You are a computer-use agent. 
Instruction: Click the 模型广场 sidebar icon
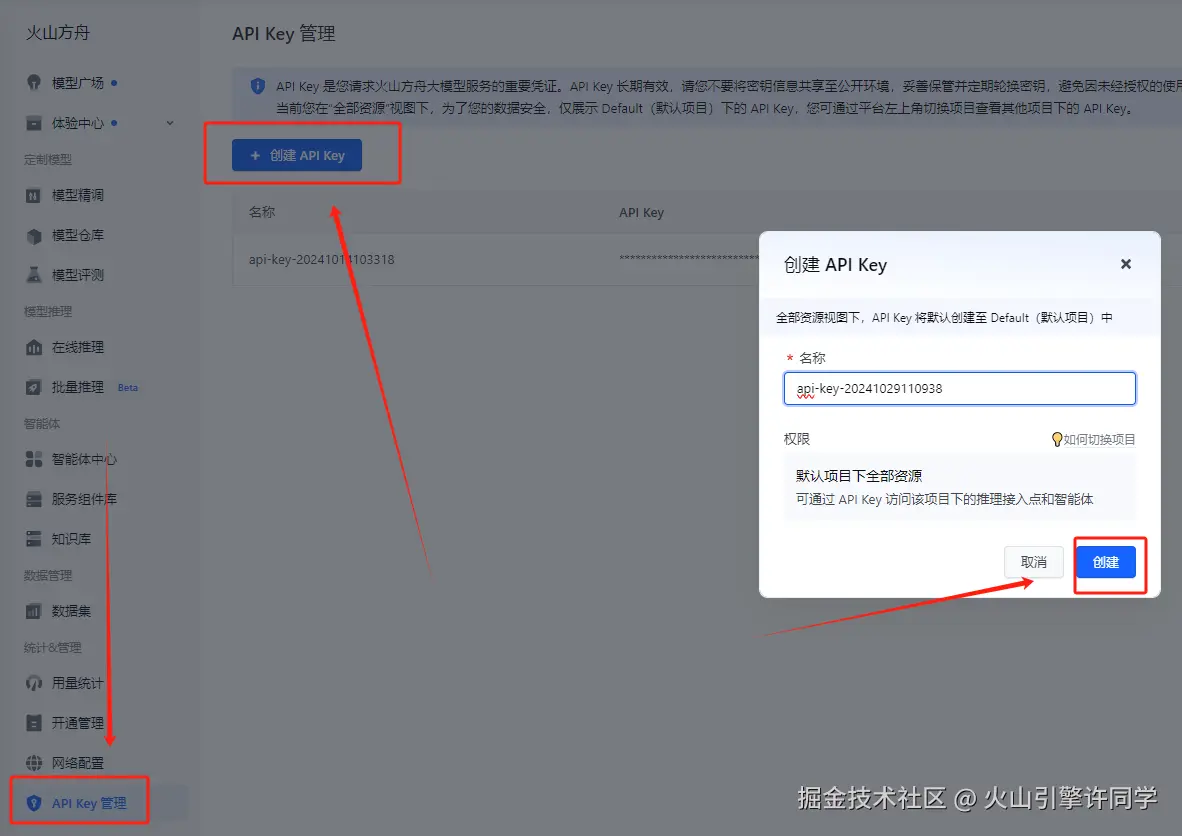point(34,83)
